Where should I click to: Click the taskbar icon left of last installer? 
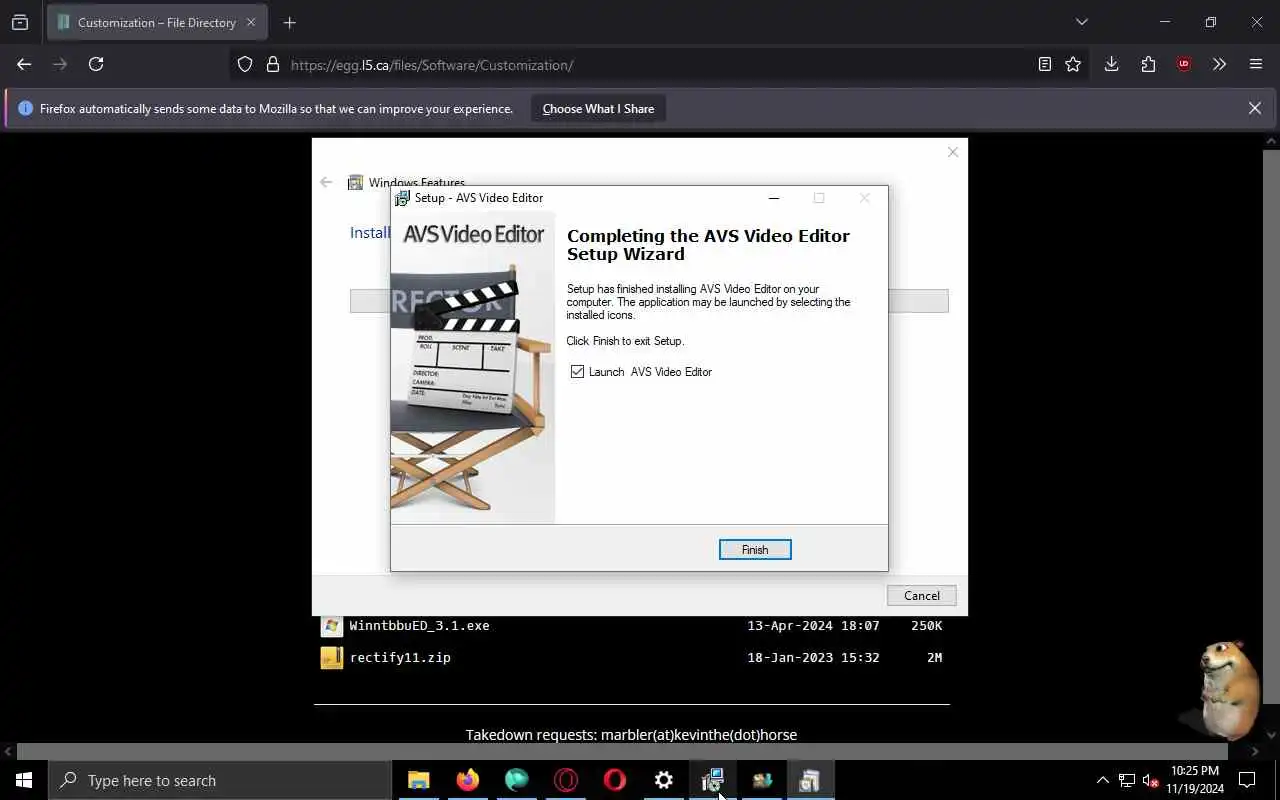click(761, 780)
